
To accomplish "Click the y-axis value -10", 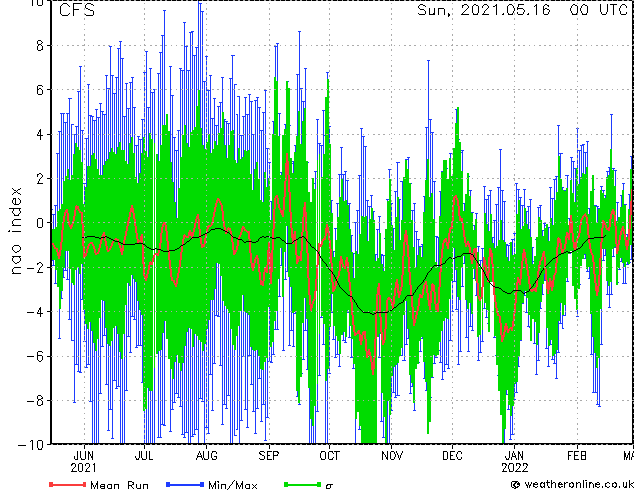I will [x=31, y=444].
